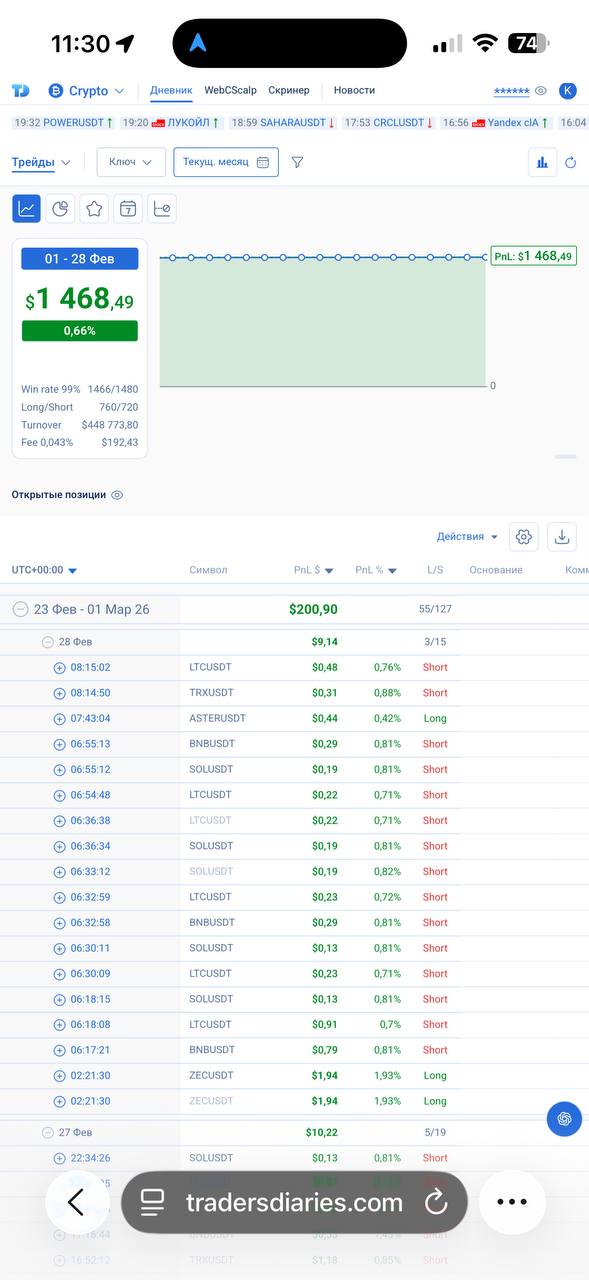
Task: Click the refresh icon beside bar chart
Action: 571,162
